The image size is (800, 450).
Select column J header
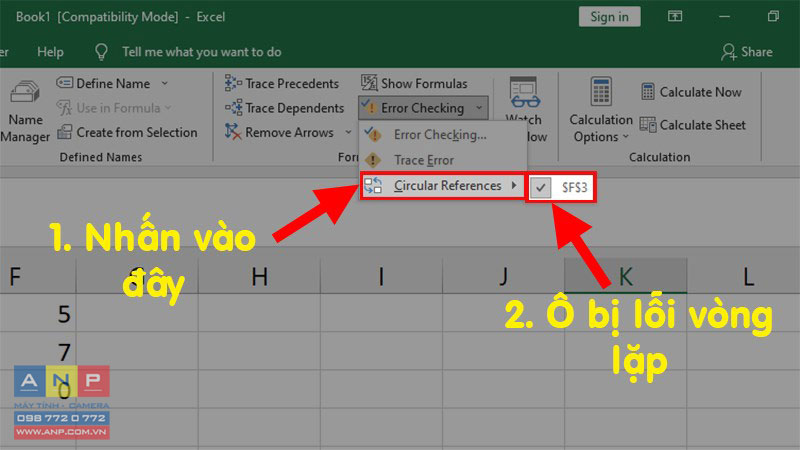tap(503, 276)
